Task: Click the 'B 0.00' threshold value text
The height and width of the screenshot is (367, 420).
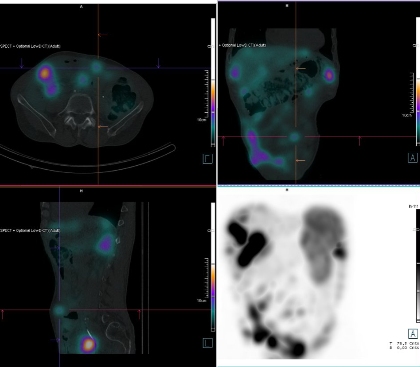Action: [404, 348]
